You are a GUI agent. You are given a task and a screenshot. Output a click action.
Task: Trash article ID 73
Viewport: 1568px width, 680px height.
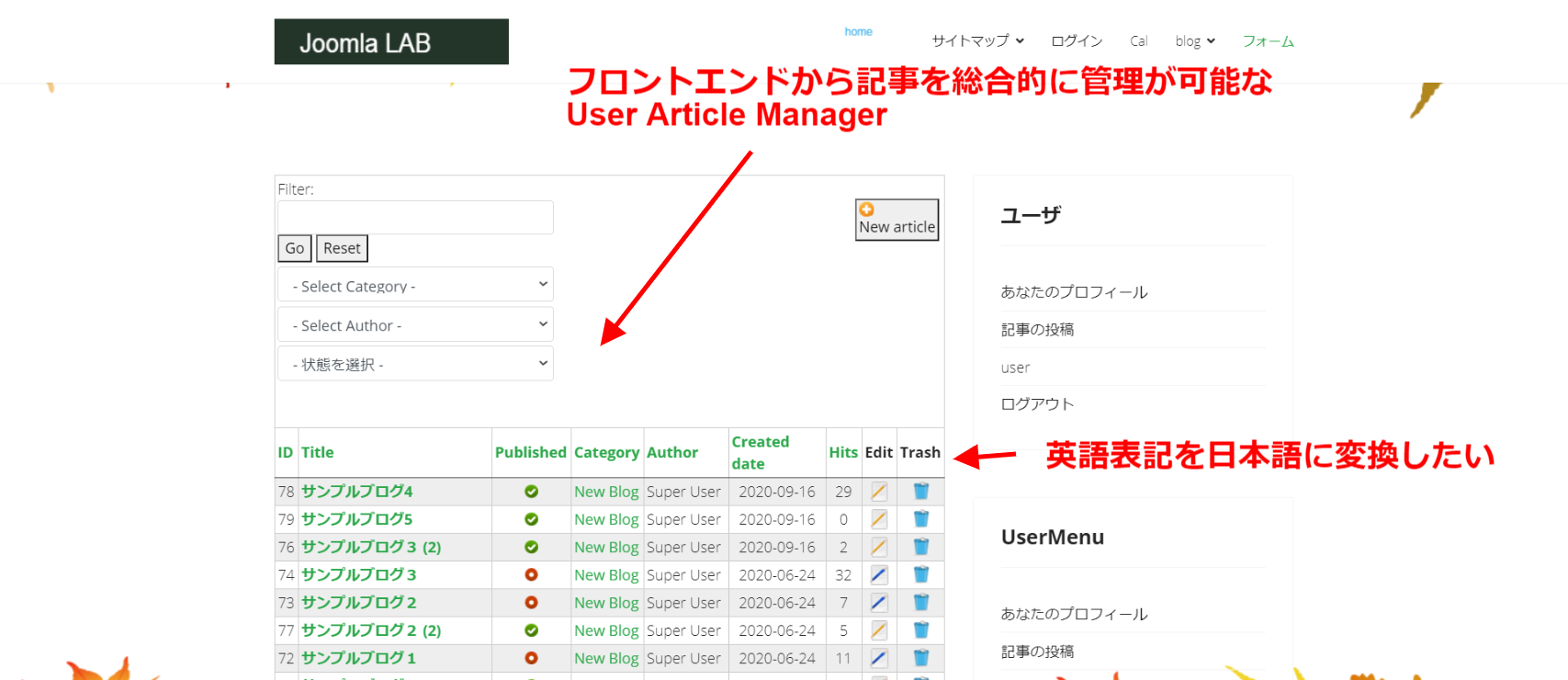[921, 603]
